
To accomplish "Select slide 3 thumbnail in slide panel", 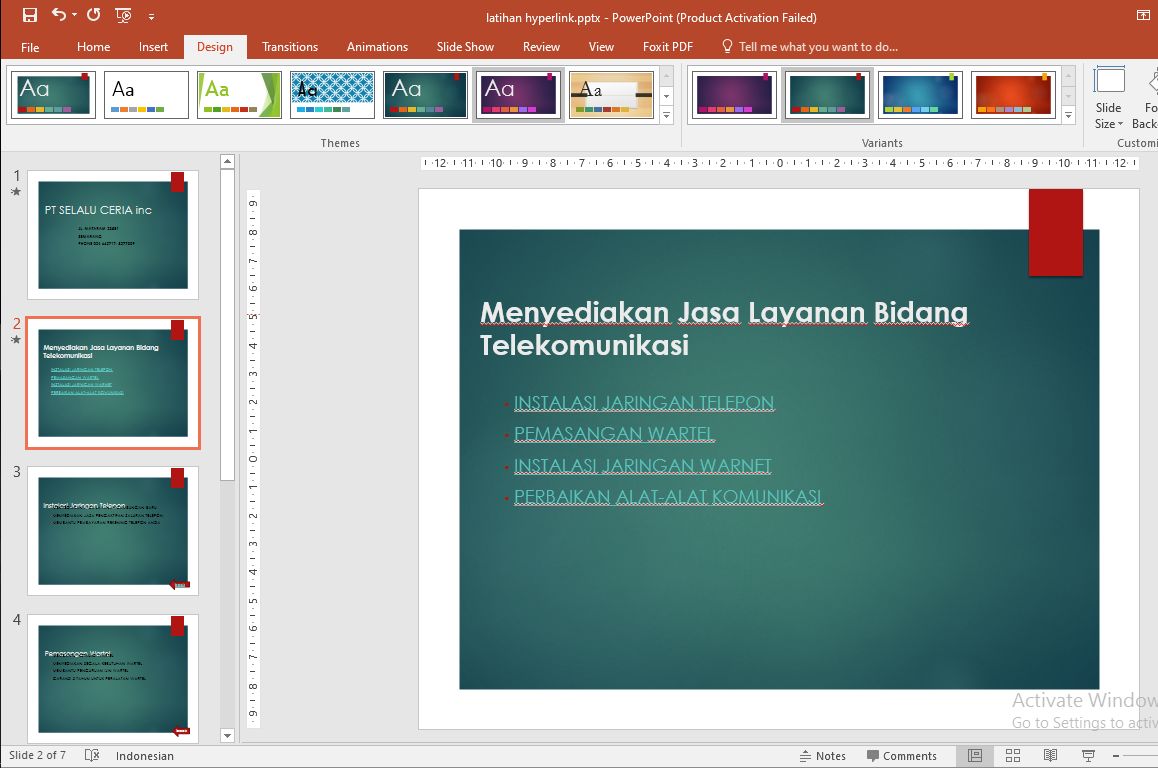I will tap(113, 530).
